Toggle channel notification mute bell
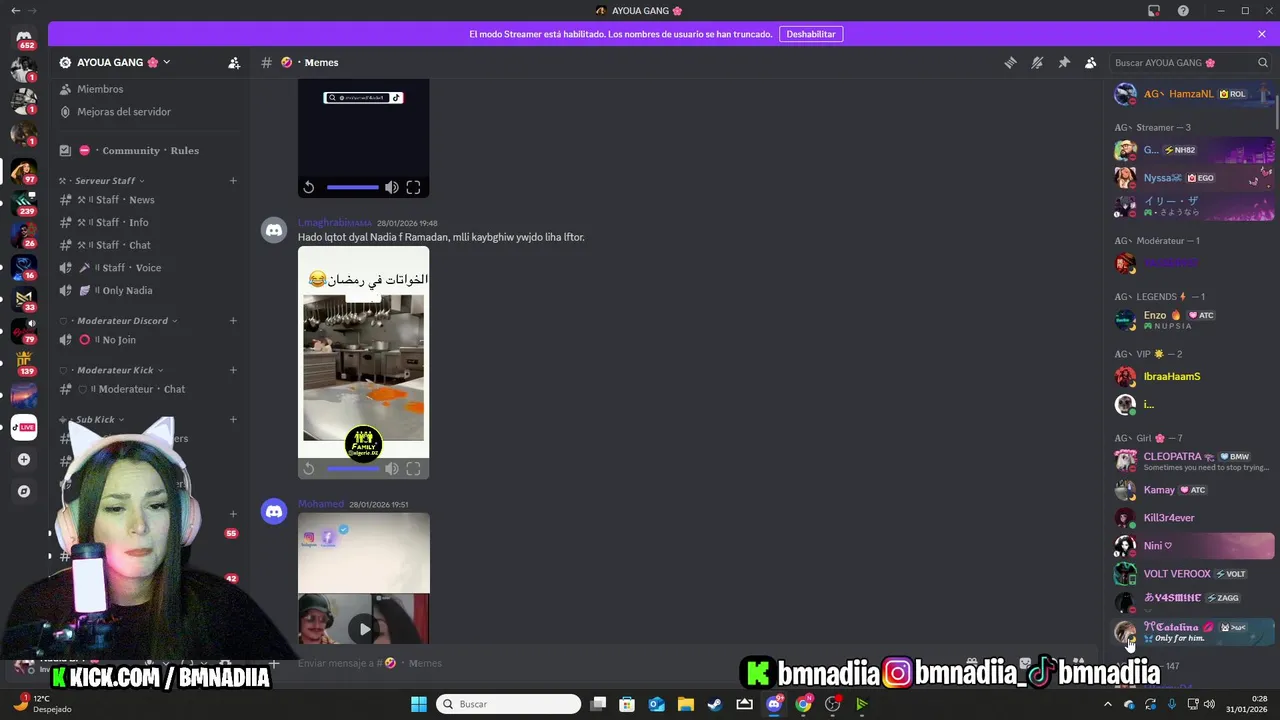This screenshot has height=720, width=1280. pyautogui.click(x=1037, y=62)
